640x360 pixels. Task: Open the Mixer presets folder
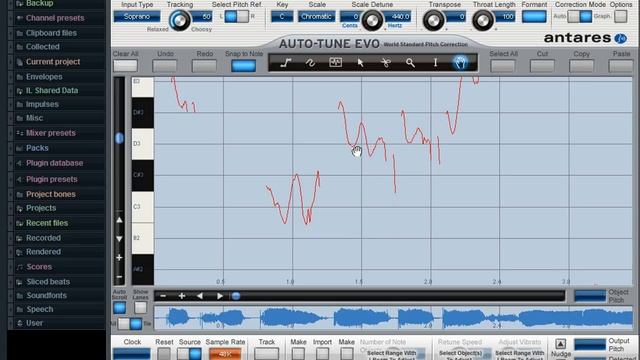pyautogui.click(x=51, y=133)
